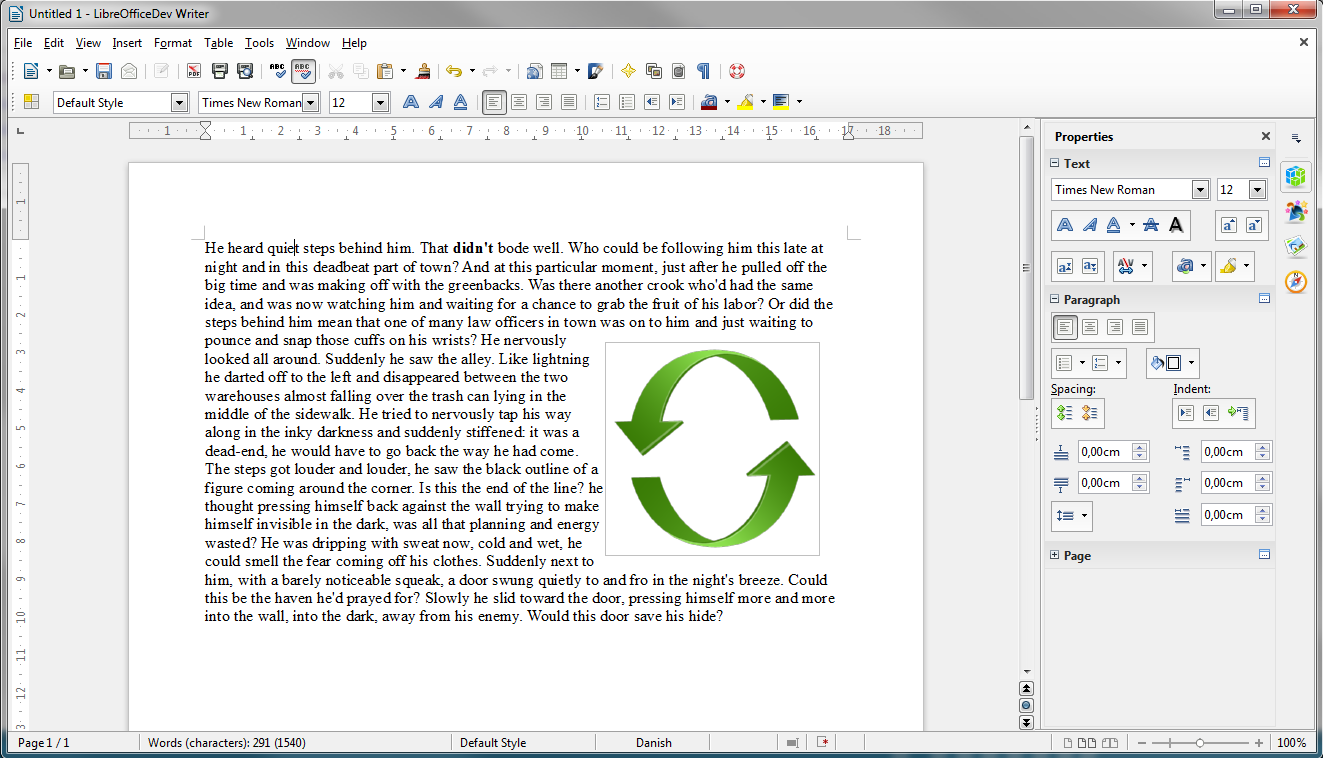Click the zoom slider in status bar
Viewport: 1323px width, 758px height.
[1199, 743]
